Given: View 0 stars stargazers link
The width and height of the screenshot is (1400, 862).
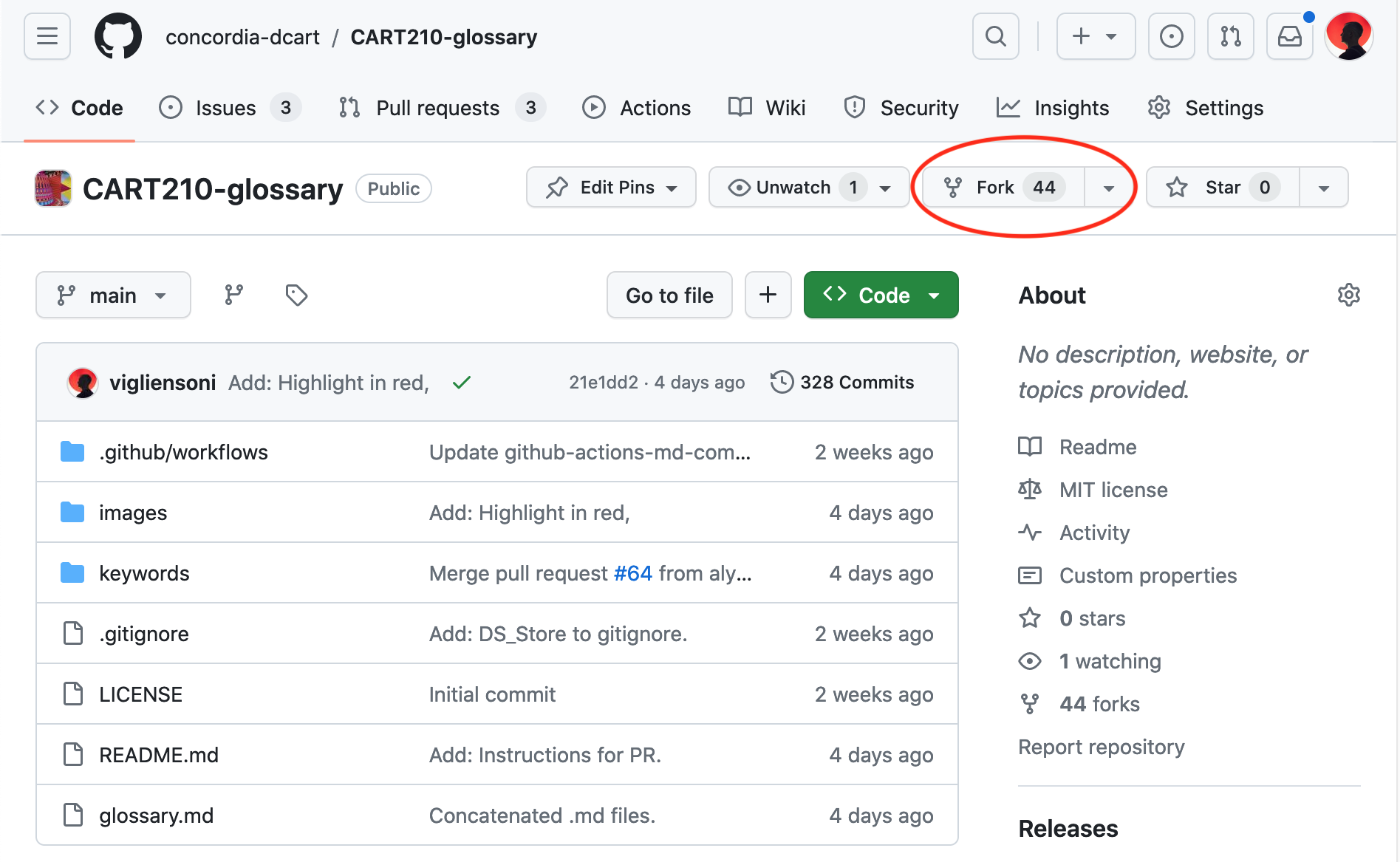Looking at the screenshot, I should (1072, 618).
